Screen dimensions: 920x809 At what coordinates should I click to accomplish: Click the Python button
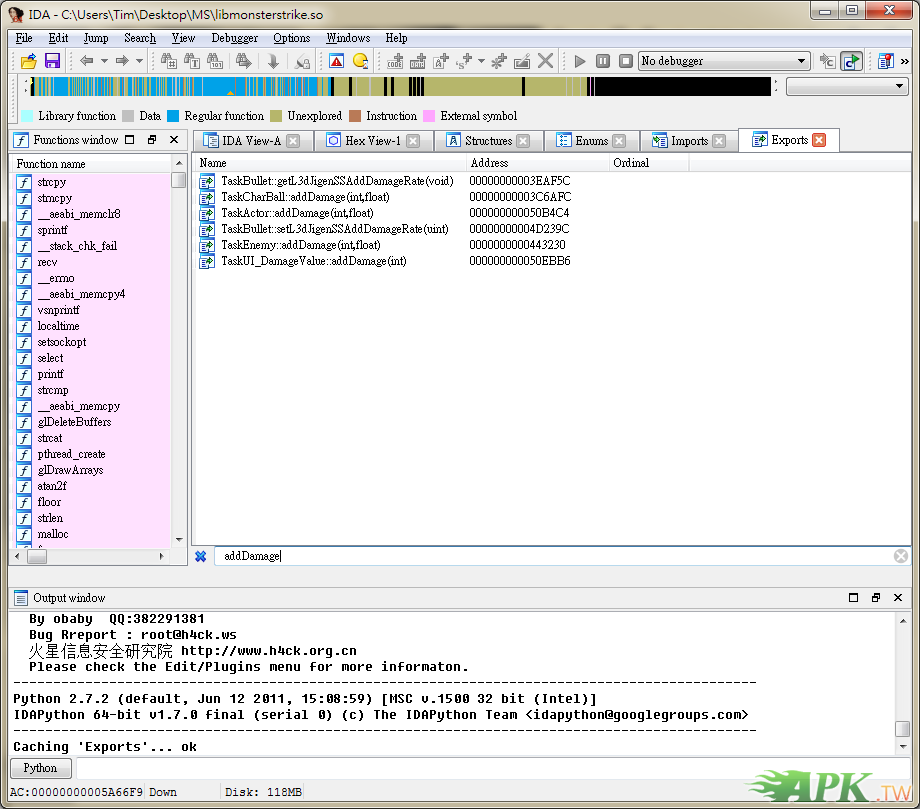(x=40, y=768)
